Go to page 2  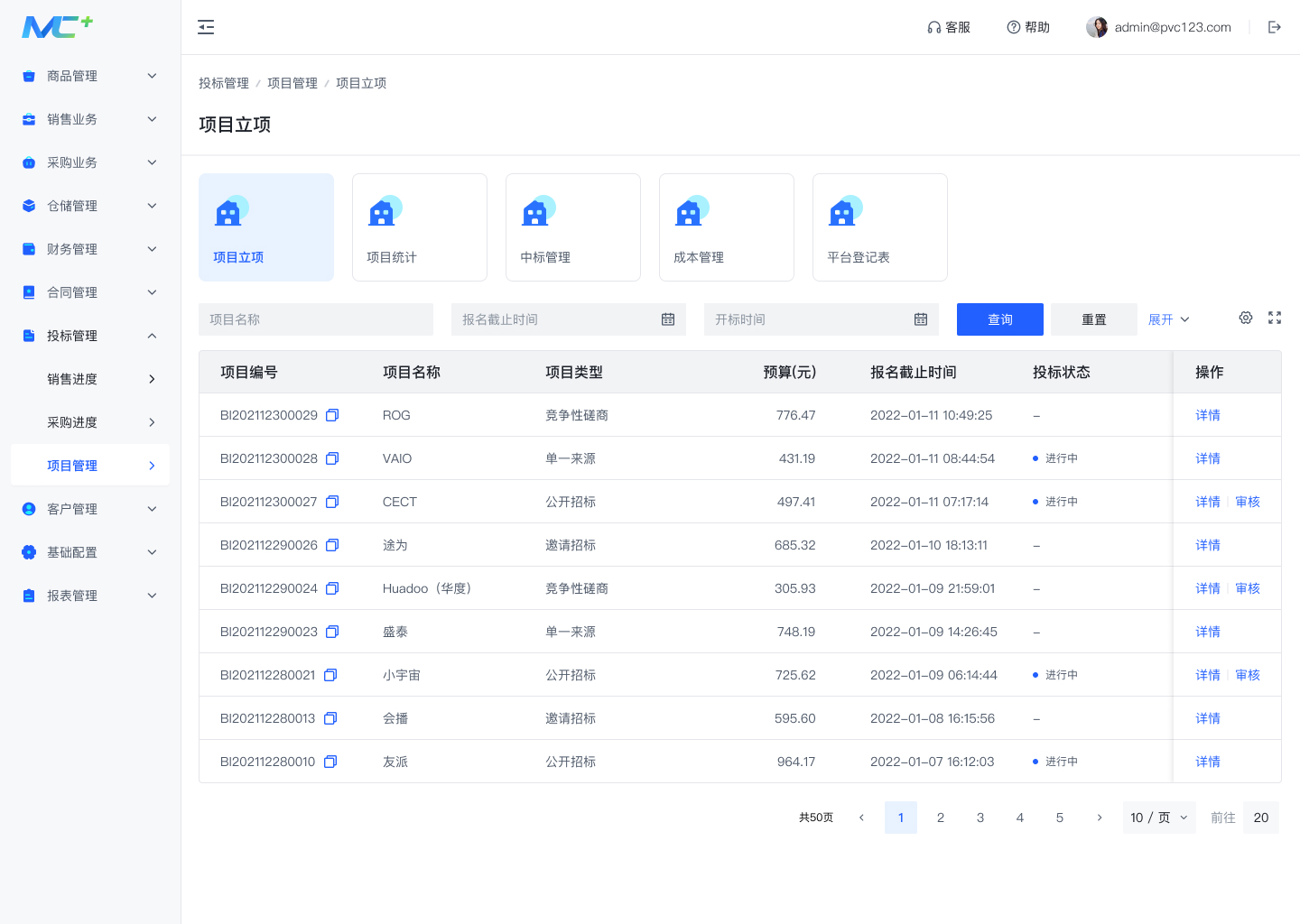coord(941,818)
